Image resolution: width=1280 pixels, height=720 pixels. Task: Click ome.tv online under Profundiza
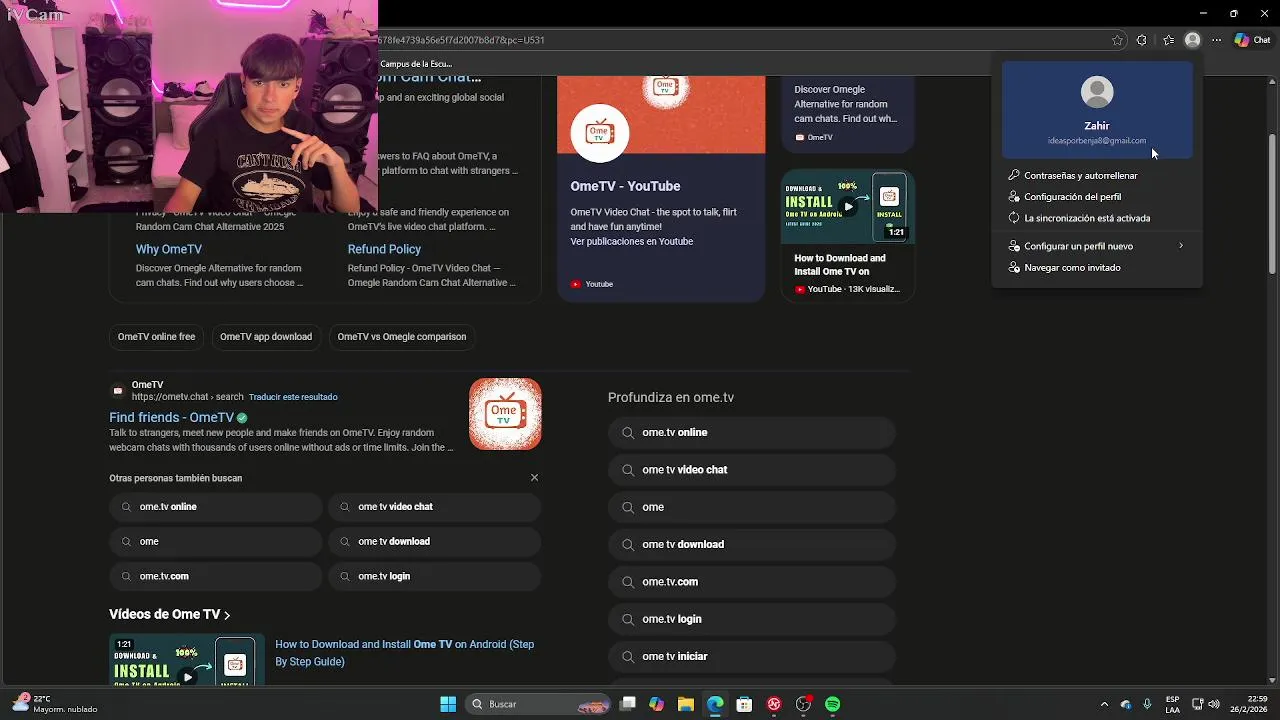click(x=752, y=433)
